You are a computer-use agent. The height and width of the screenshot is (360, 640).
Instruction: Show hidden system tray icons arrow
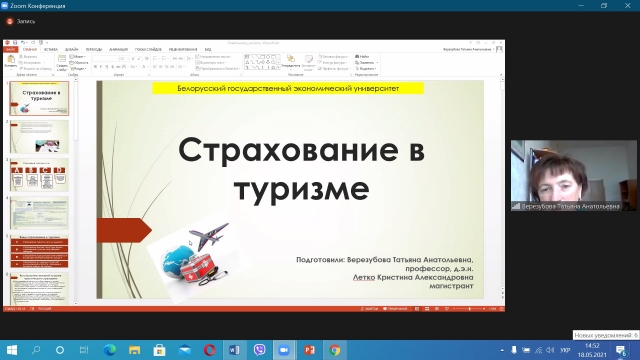click(502, 350)
